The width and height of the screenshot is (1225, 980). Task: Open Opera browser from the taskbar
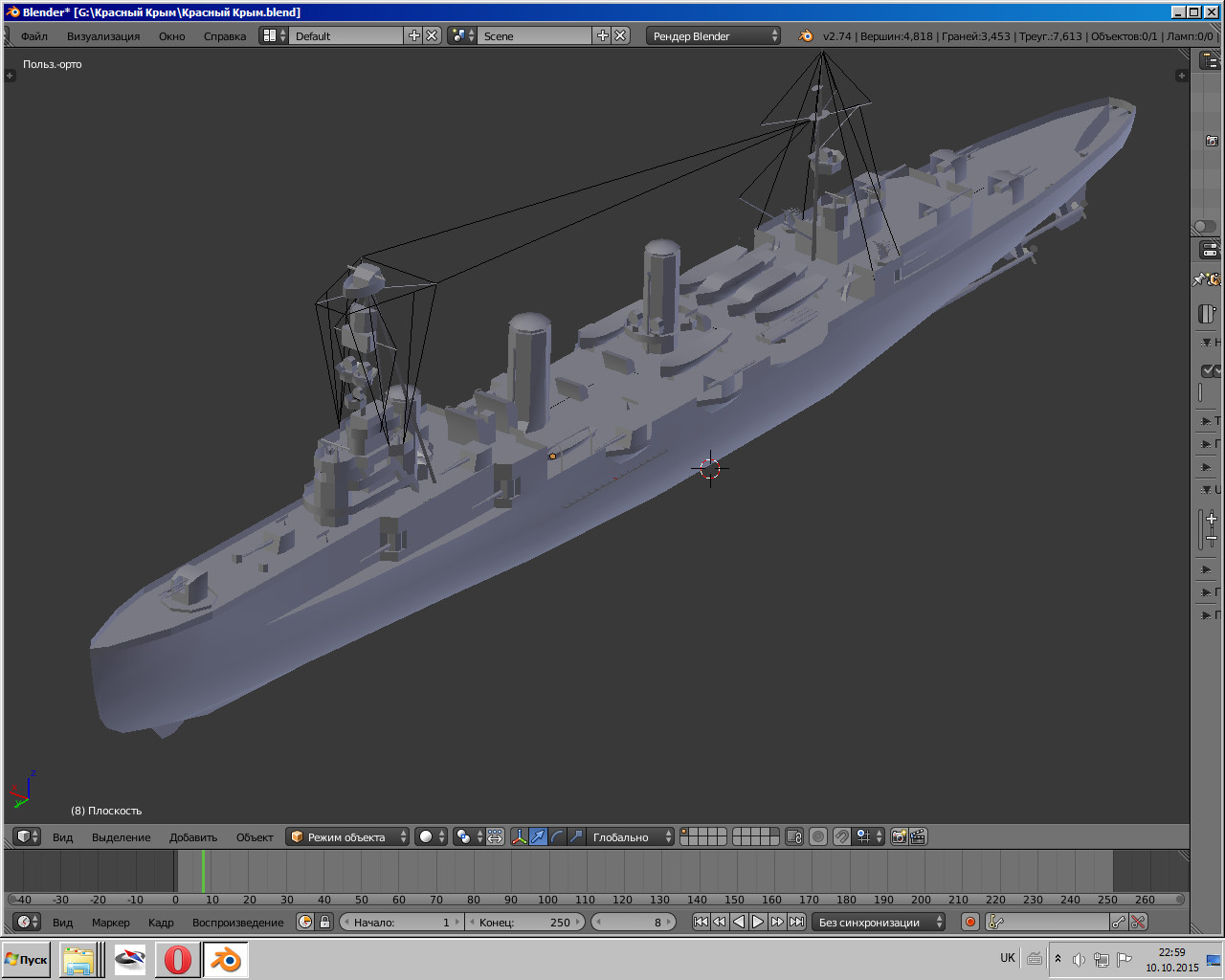coord(178,959)
